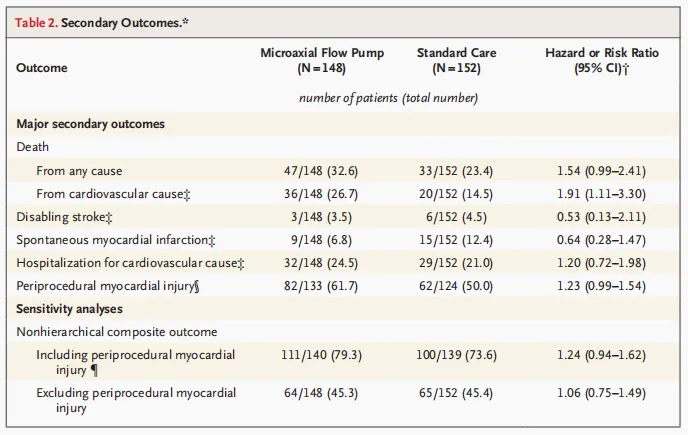Select the Major secondary outcomes section heading
The width and height of the screenshot is (688, 435).
pos(90,124)
